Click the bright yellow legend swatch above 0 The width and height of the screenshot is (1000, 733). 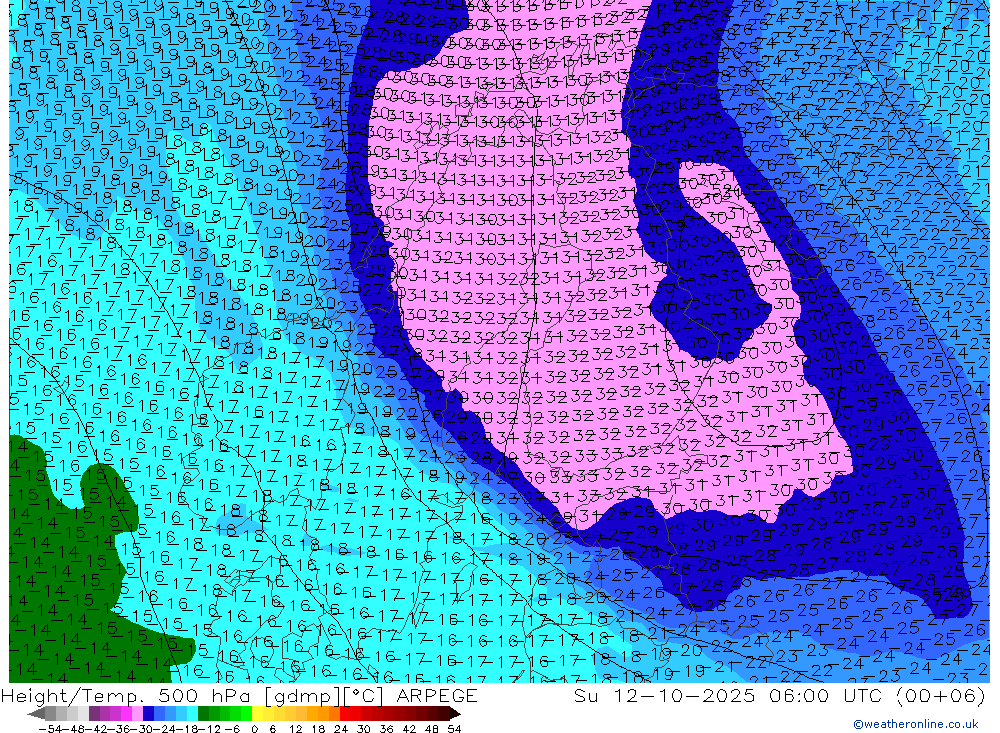pyautogui.click(x=257, y=713)
